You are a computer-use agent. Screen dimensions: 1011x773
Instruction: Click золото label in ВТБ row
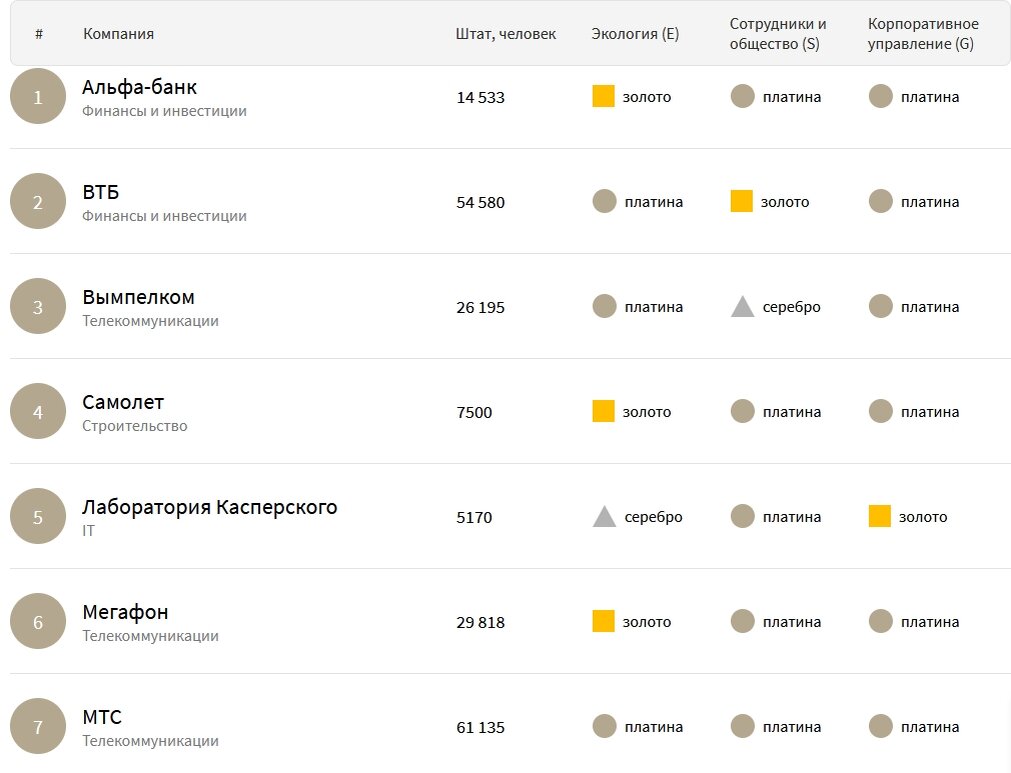(785, 202)
